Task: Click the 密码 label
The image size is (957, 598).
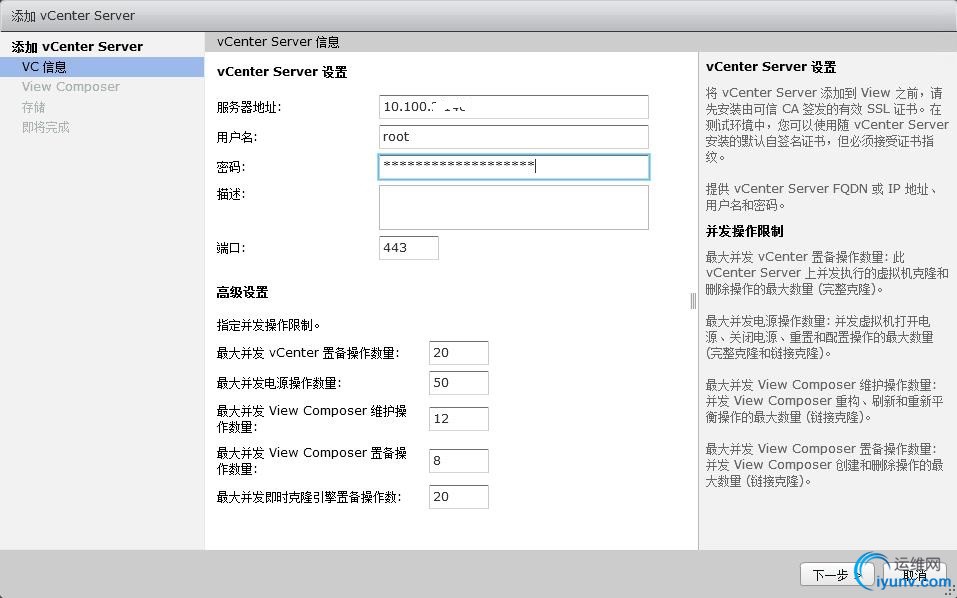Action: point(231,167)
